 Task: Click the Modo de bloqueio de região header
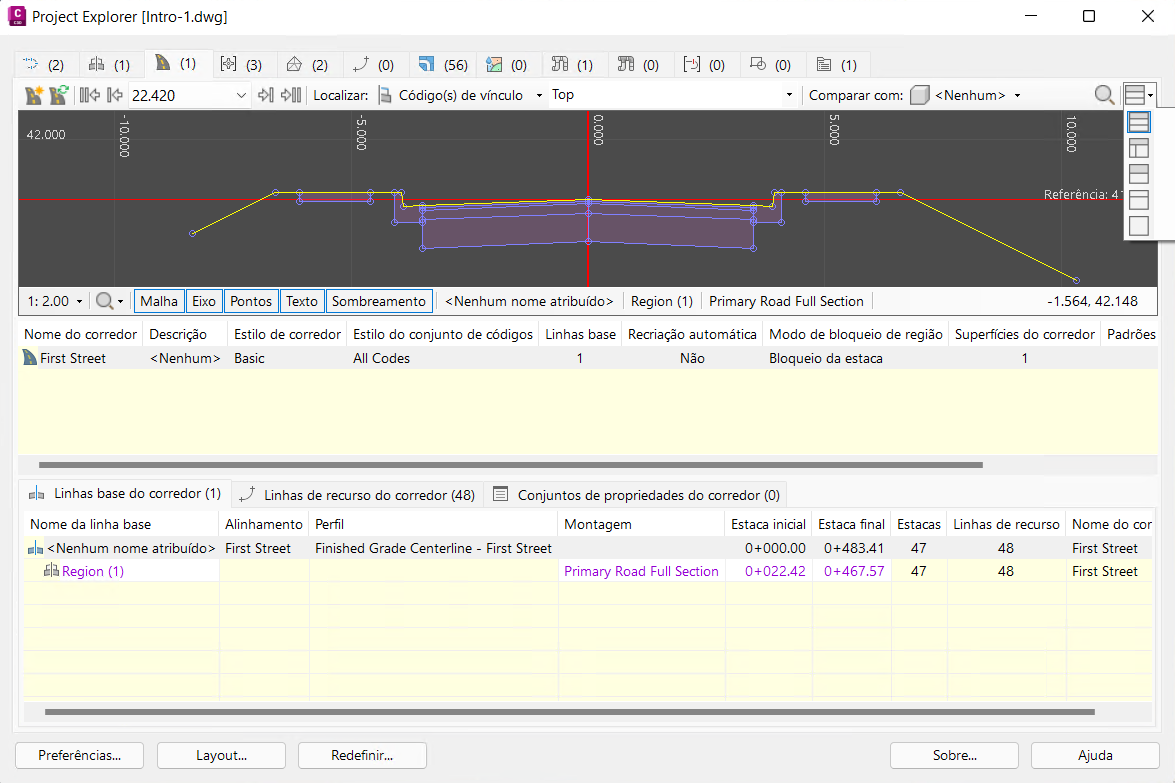tap(856, 334)
